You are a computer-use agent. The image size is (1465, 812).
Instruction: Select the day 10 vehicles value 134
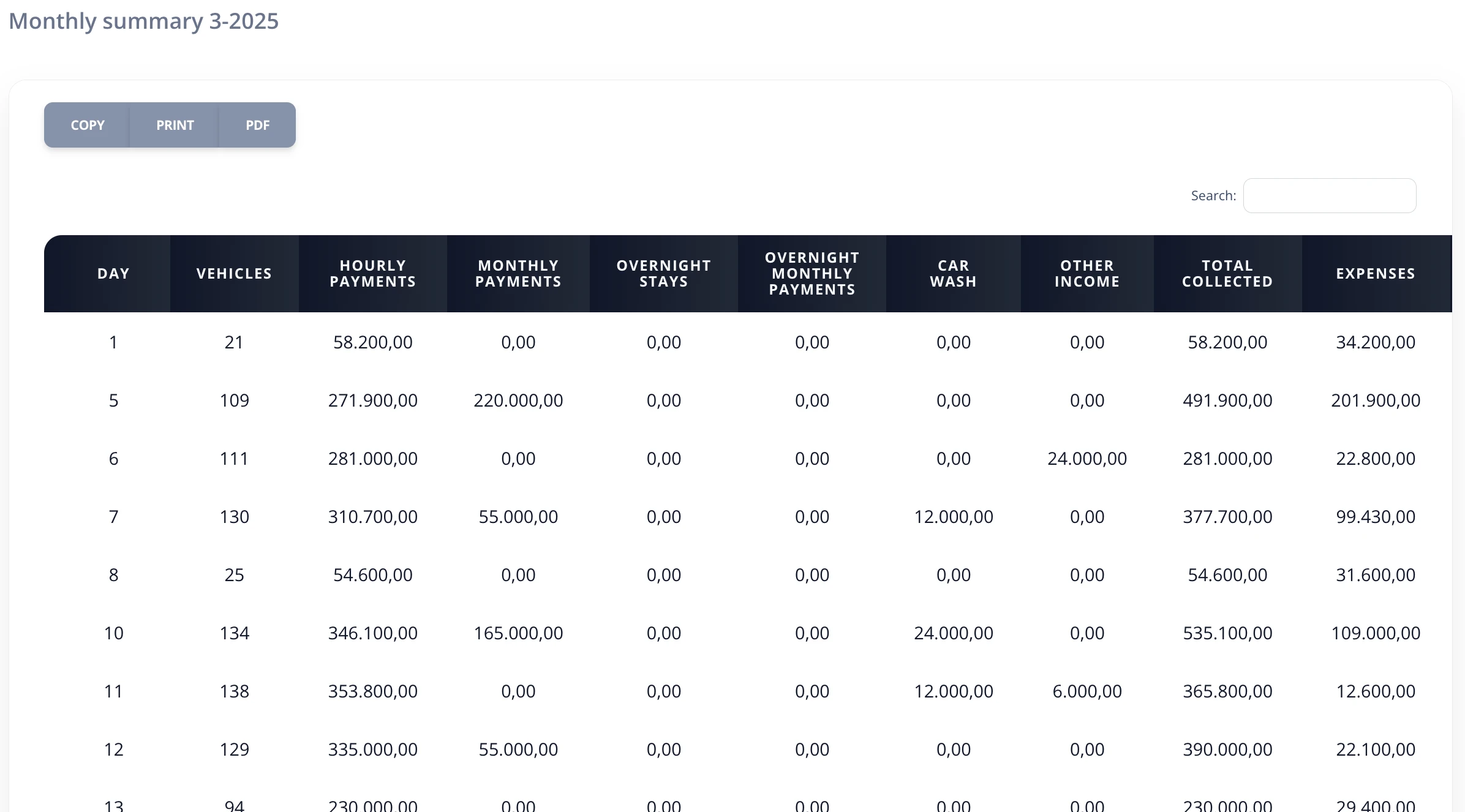coord(235,633)
